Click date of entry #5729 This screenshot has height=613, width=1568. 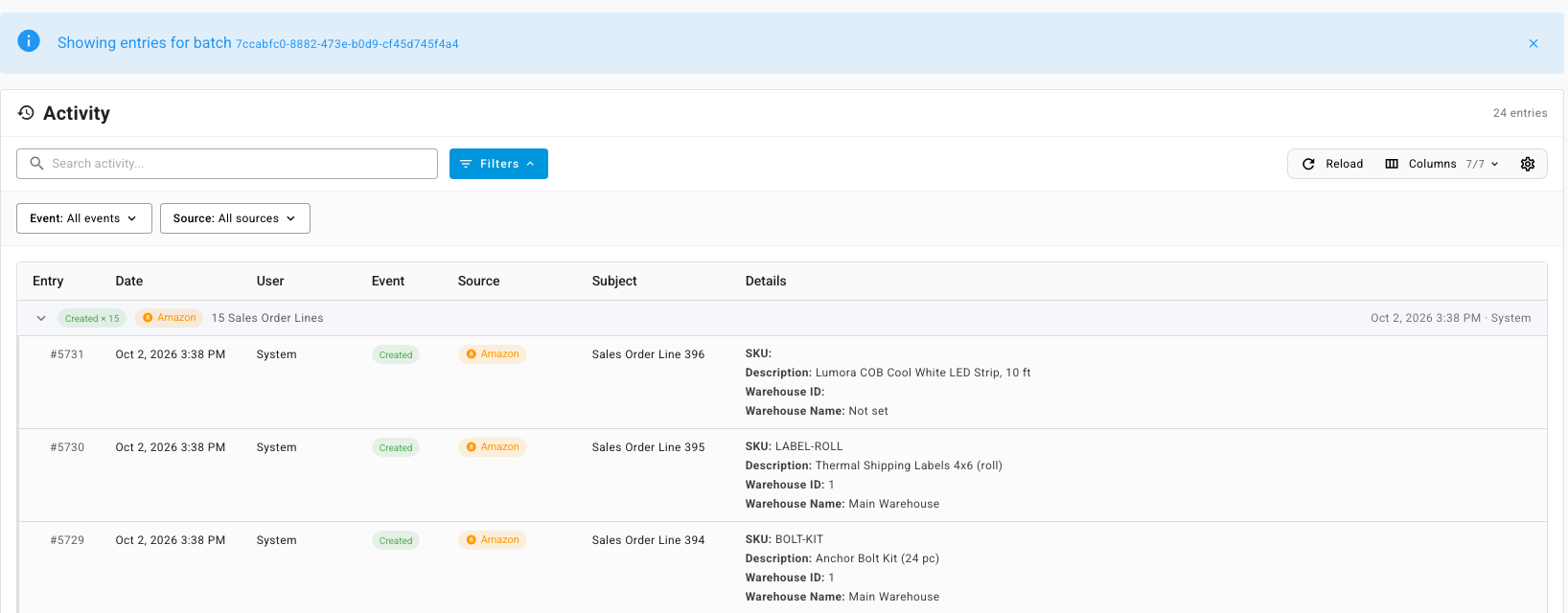tap(171, 540)
